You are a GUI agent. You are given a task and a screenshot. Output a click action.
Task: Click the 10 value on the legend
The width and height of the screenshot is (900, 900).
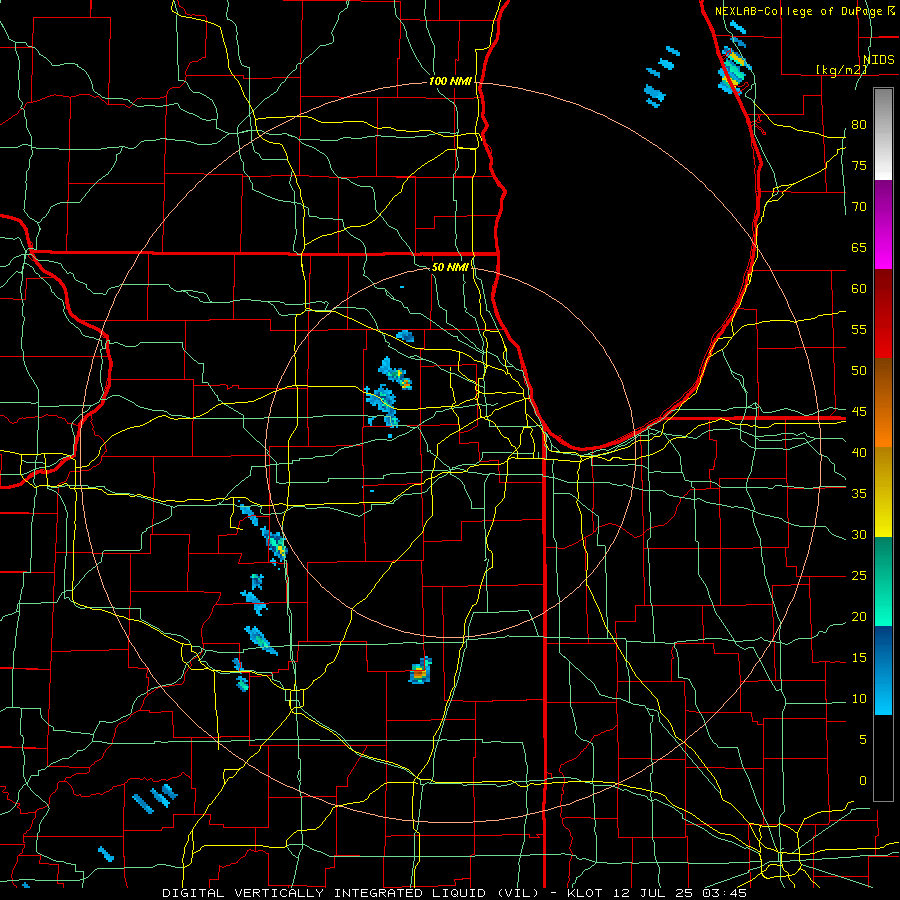coord(859,699)
